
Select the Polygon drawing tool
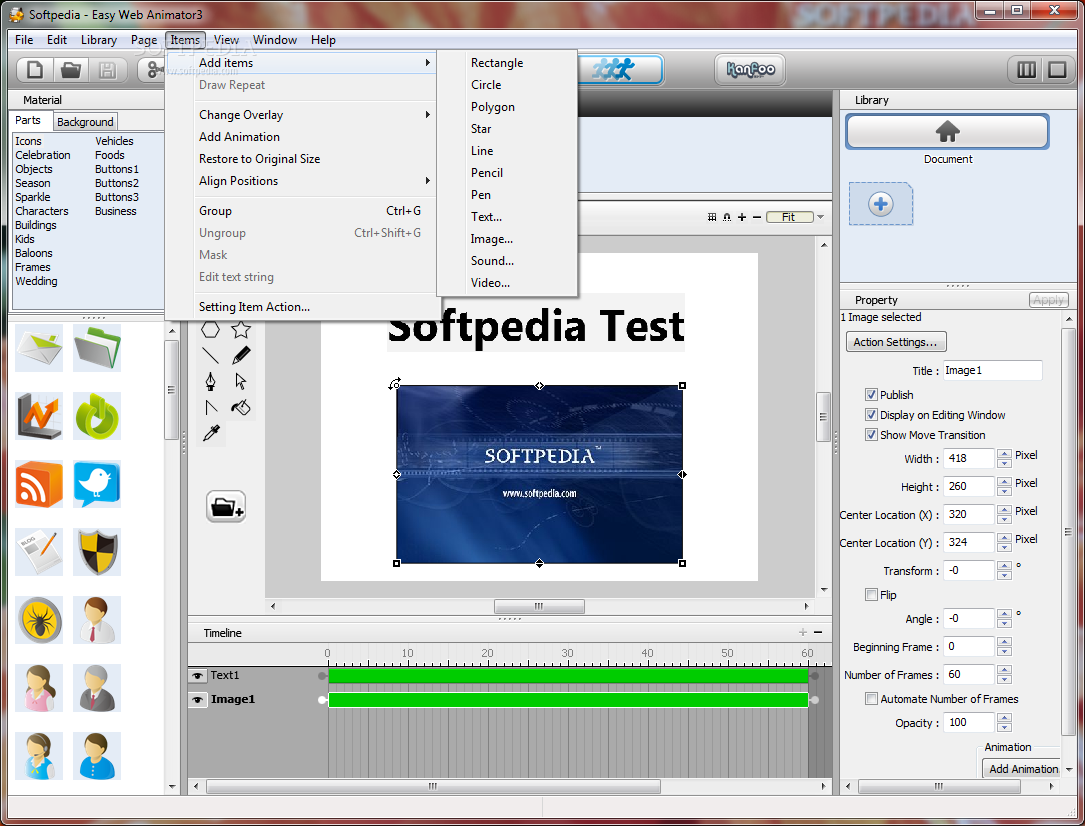(210, 330)
